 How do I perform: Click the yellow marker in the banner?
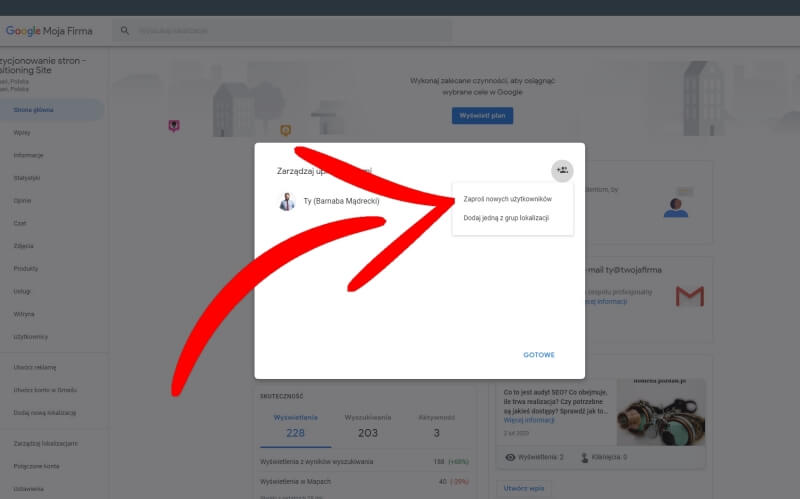[x=286, y=131]
